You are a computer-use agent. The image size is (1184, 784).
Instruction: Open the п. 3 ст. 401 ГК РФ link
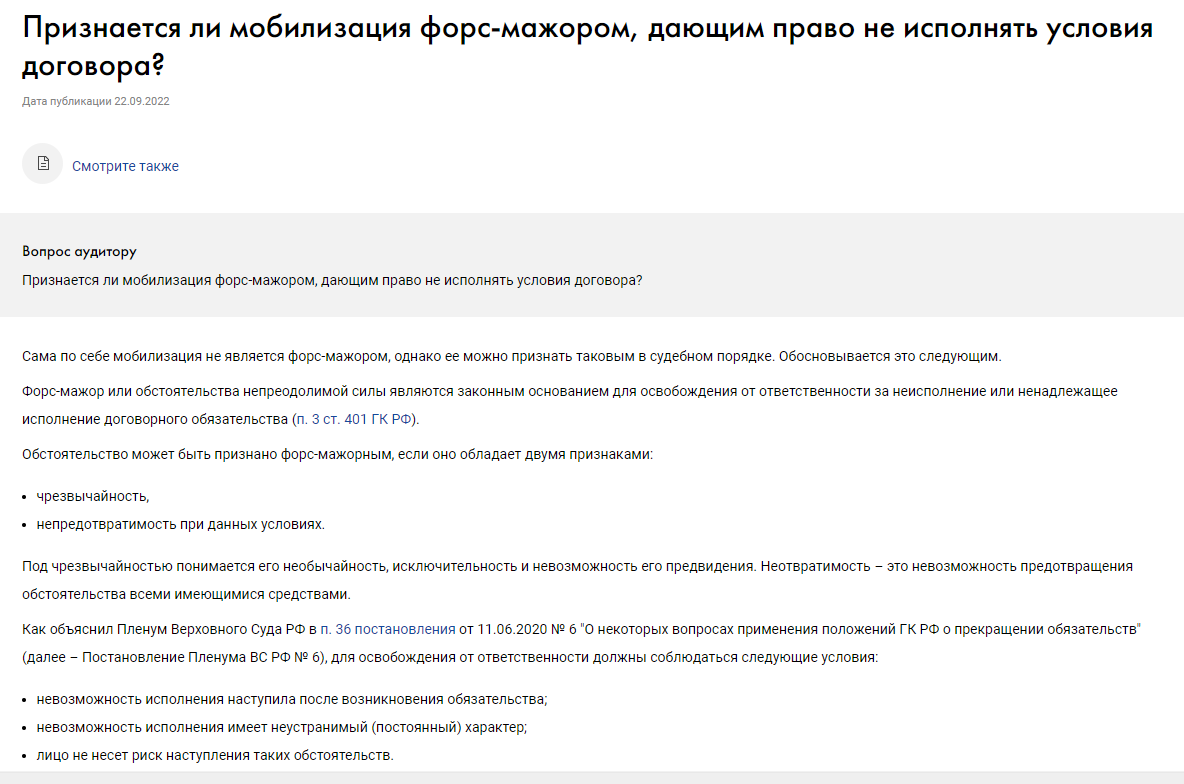pyautogui.click(x=354, y=419)
